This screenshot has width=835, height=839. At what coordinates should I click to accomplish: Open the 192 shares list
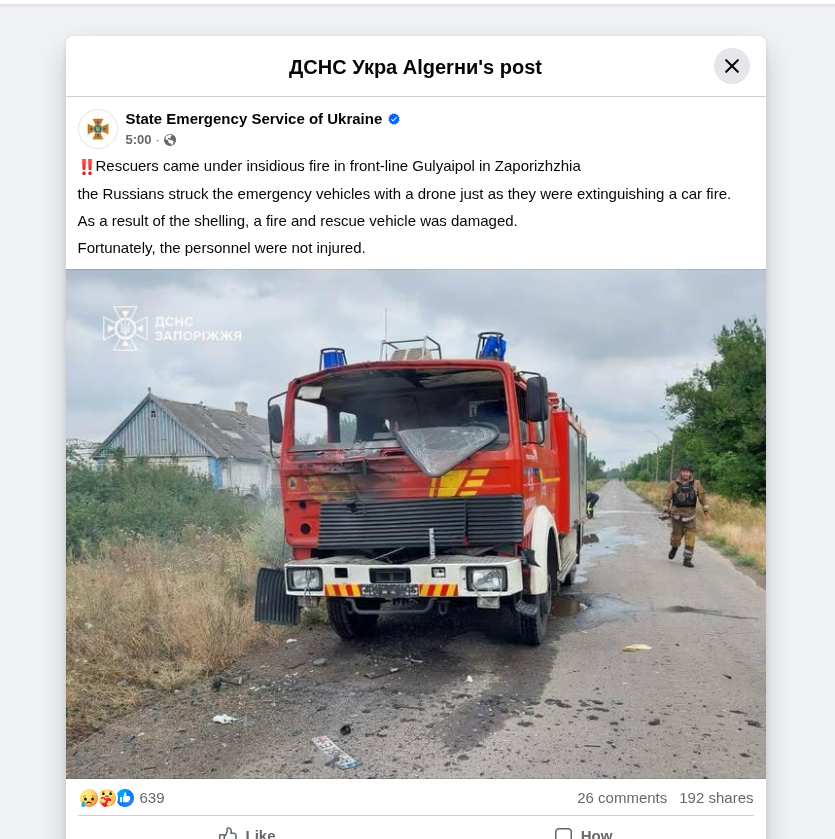point(716,798)
